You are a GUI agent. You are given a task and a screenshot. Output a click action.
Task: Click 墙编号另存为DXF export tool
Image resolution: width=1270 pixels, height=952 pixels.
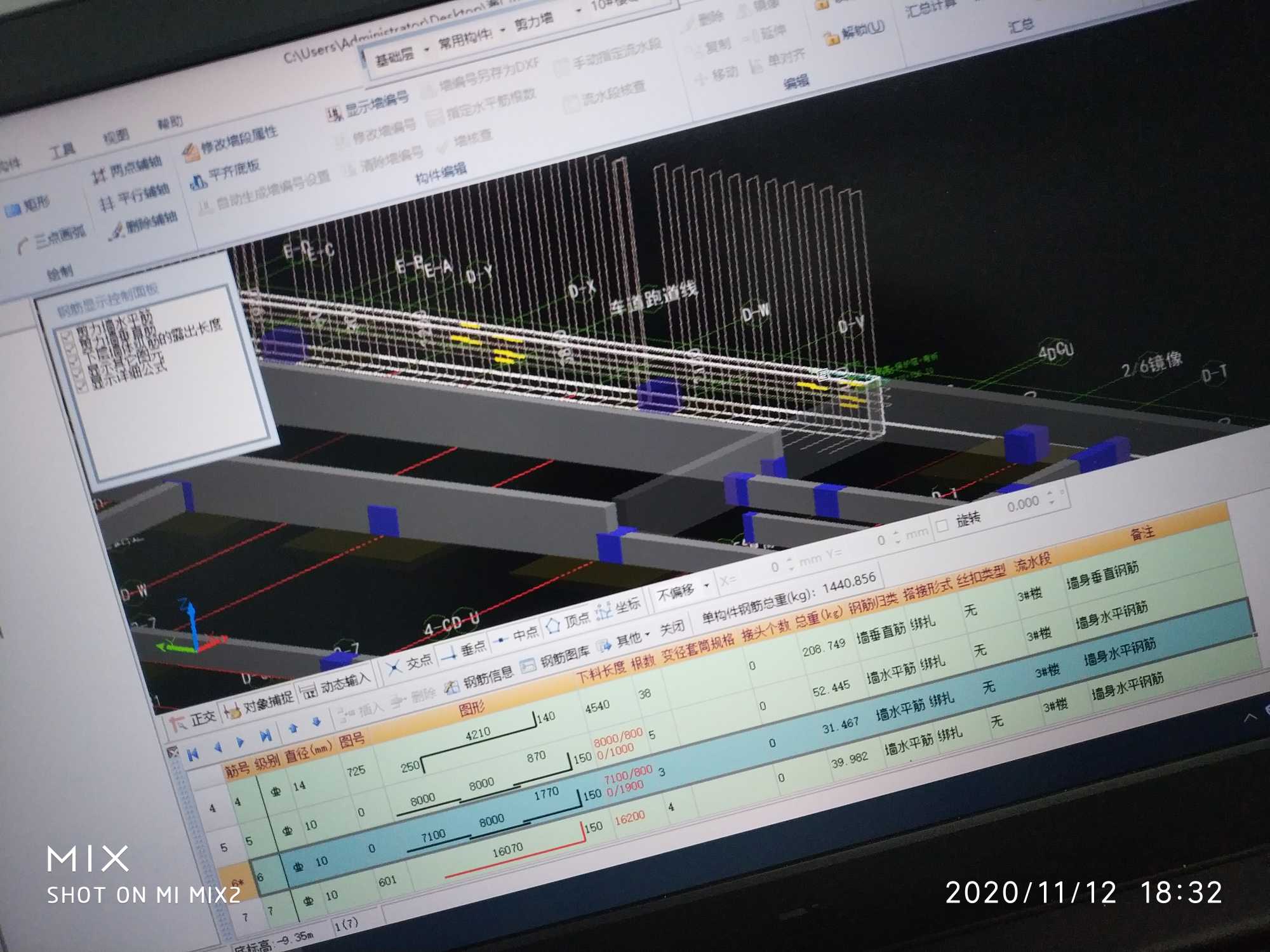[480, 77]
